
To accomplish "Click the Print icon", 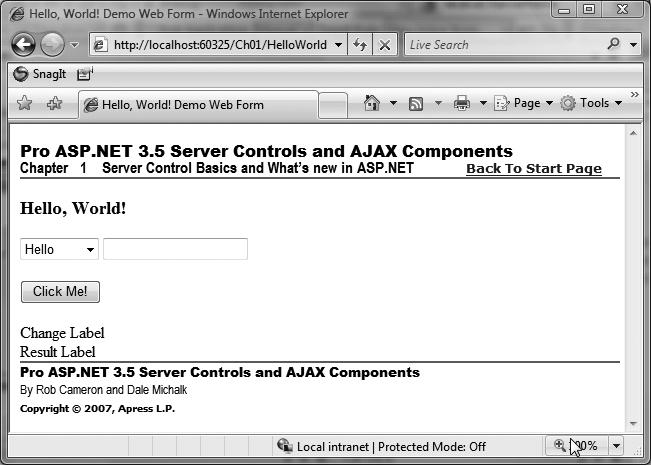I will (462, 103).
